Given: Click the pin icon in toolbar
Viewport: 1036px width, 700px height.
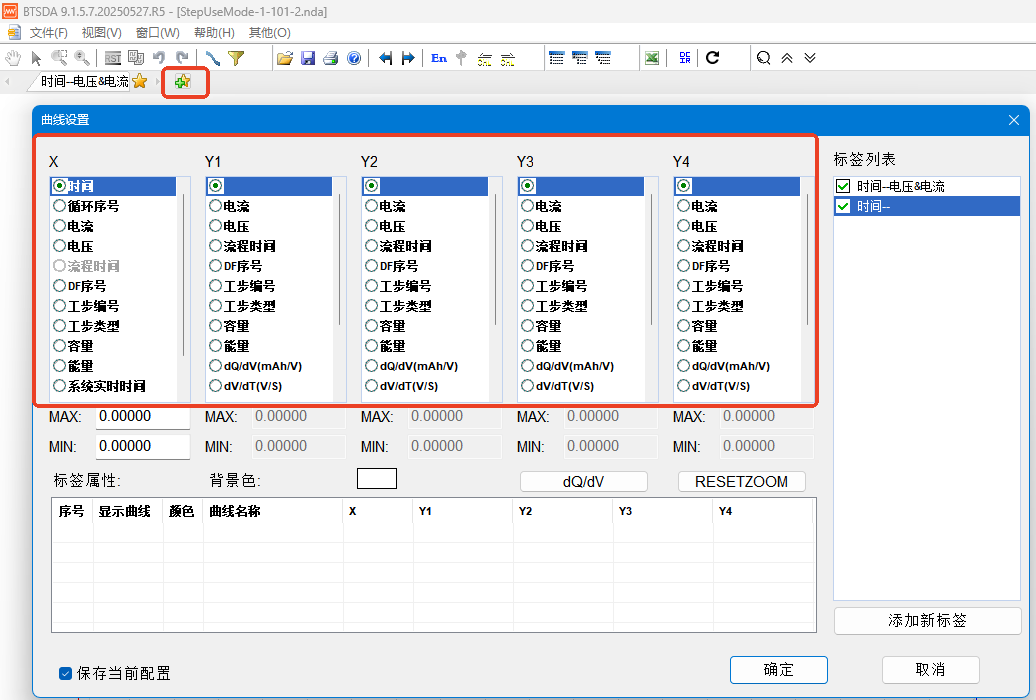Looking at the screenshot, I should [x=461, y=58].
